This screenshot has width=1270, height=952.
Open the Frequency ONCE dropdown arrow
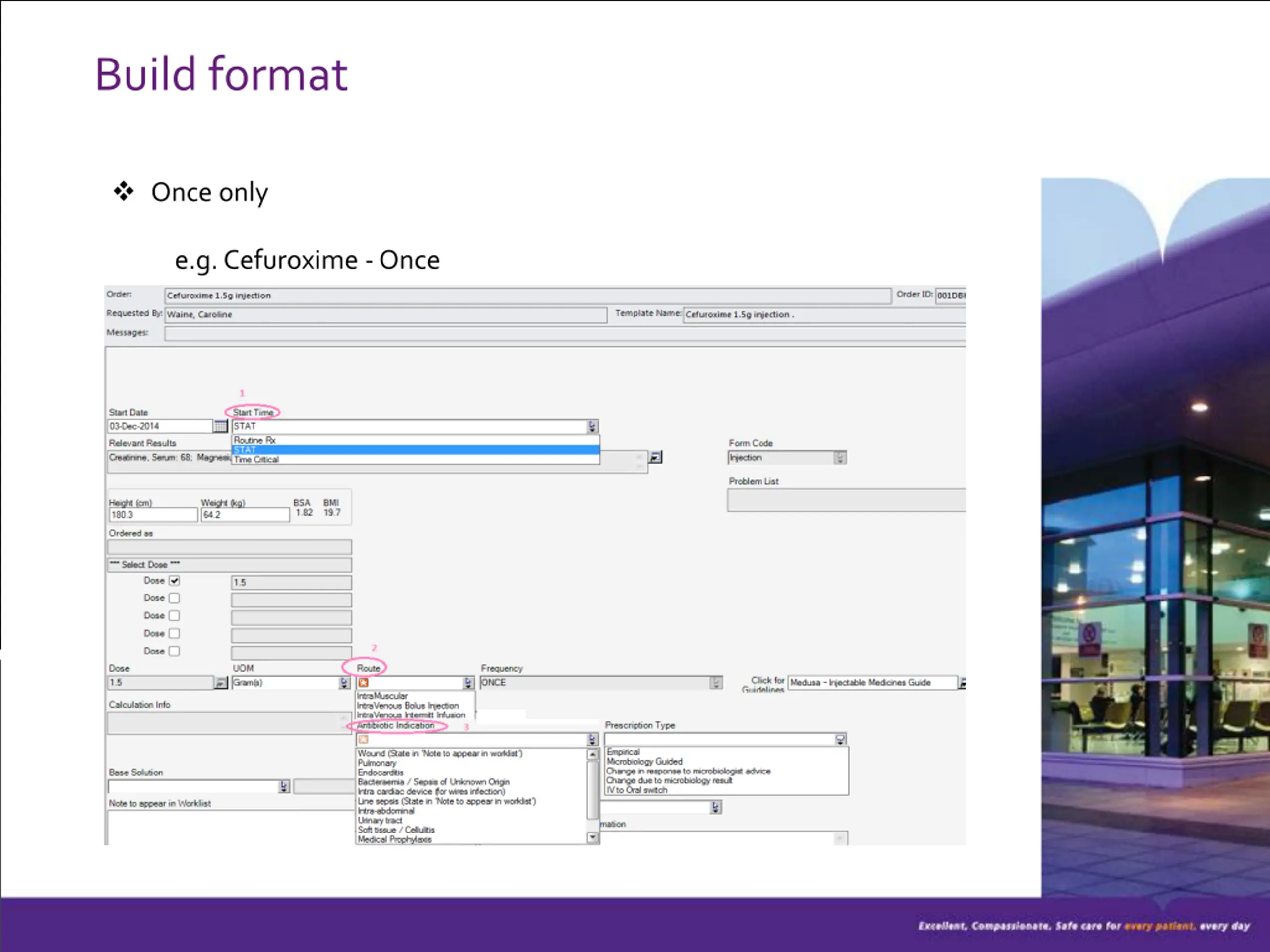pos(715,683)
